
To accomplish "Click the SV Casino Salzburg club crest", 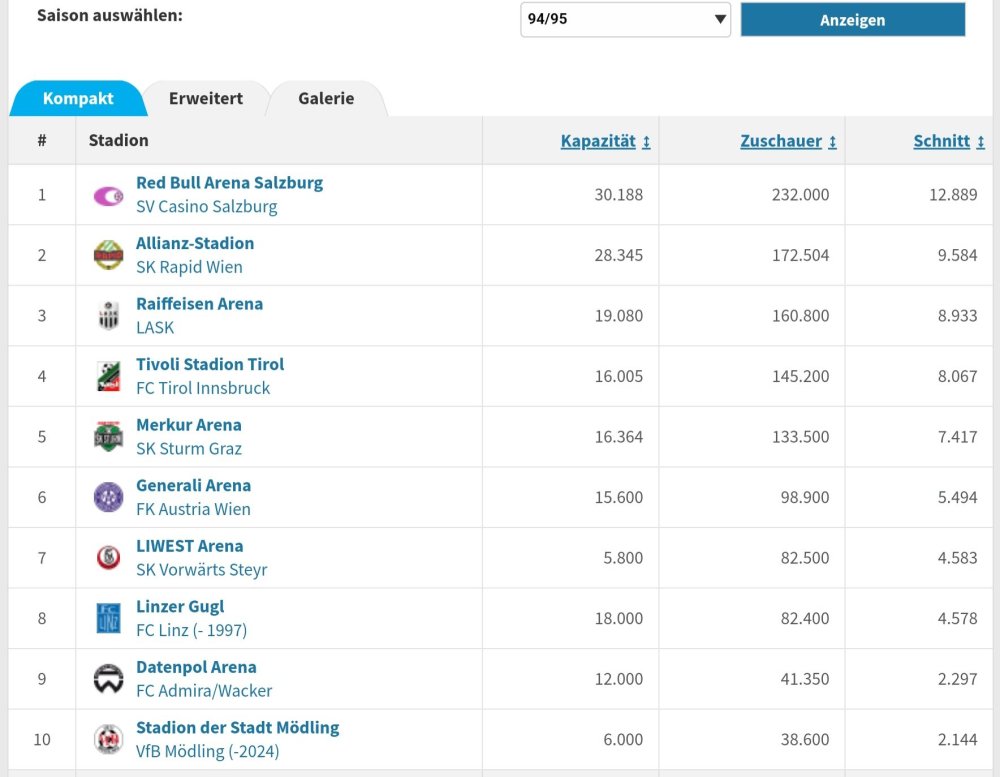I will (108, 196).
